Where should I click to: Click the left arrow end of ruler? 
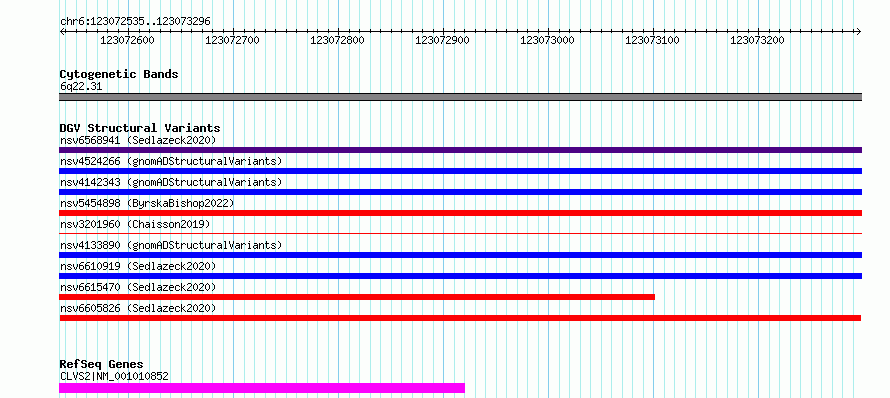(x=62, y=31)
